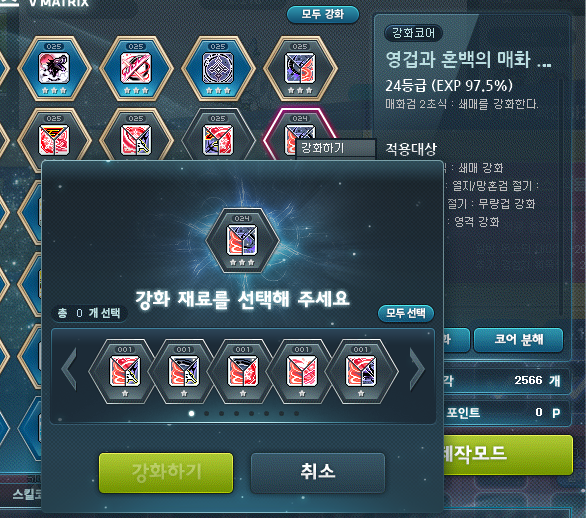The image size is (586, 518).
Task: Jump to second material page dot
Action: pos(207,413)
